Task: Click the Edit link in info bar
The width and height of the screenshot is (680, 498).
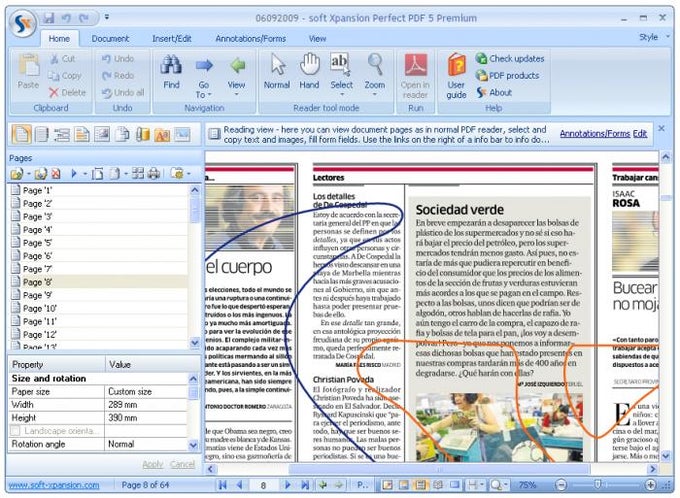Action: point(640,134)
